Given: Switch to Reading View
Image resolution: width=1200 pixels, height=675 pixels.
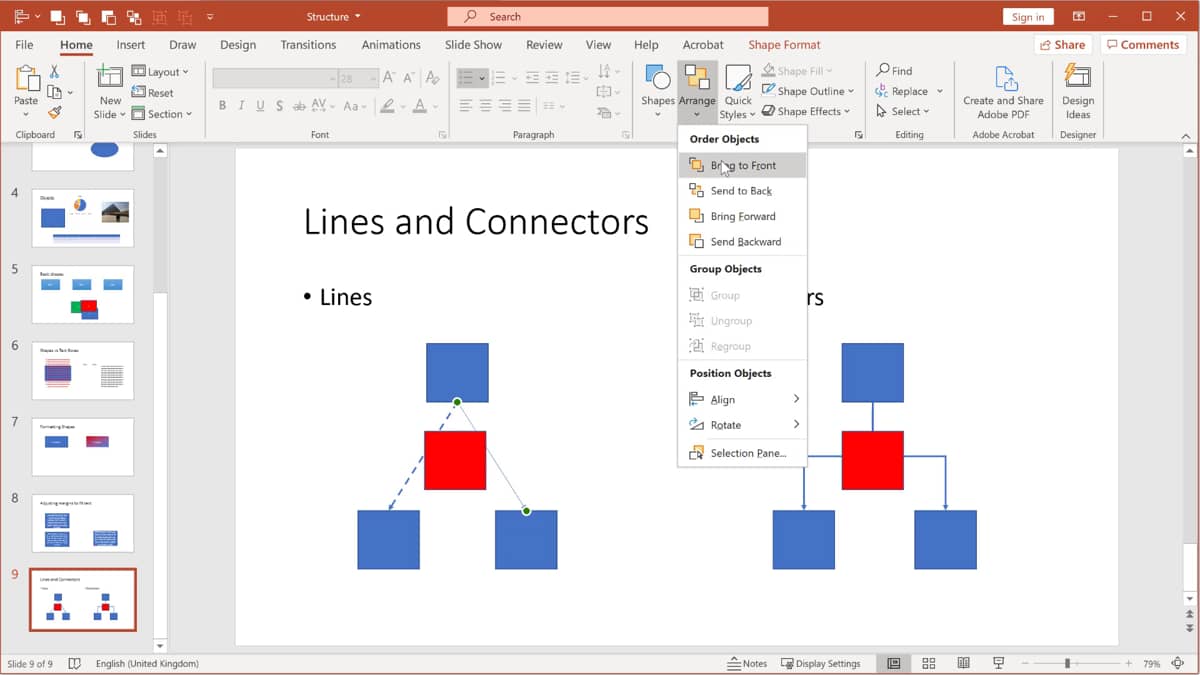Looking at the screenshot, I should click(963, 664).
